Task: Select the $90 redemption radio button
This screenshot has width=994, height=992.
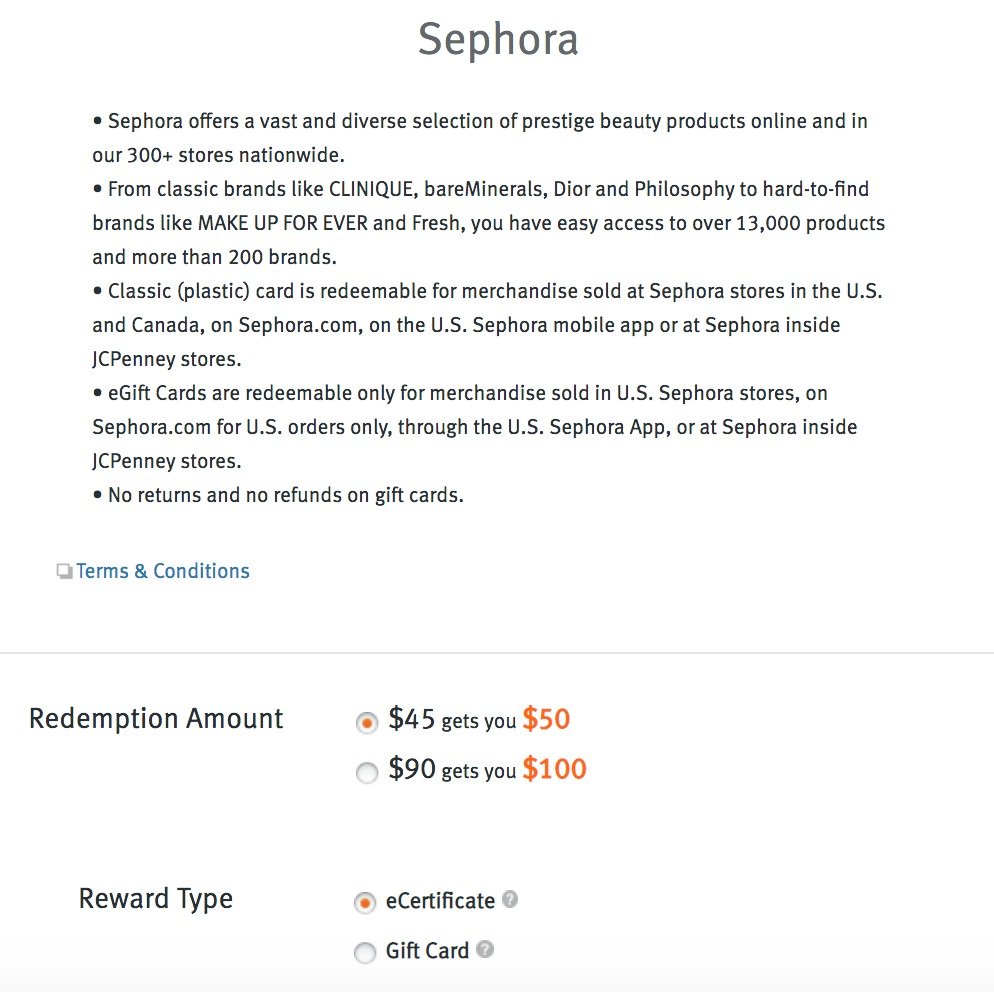Action: (367, 772)
